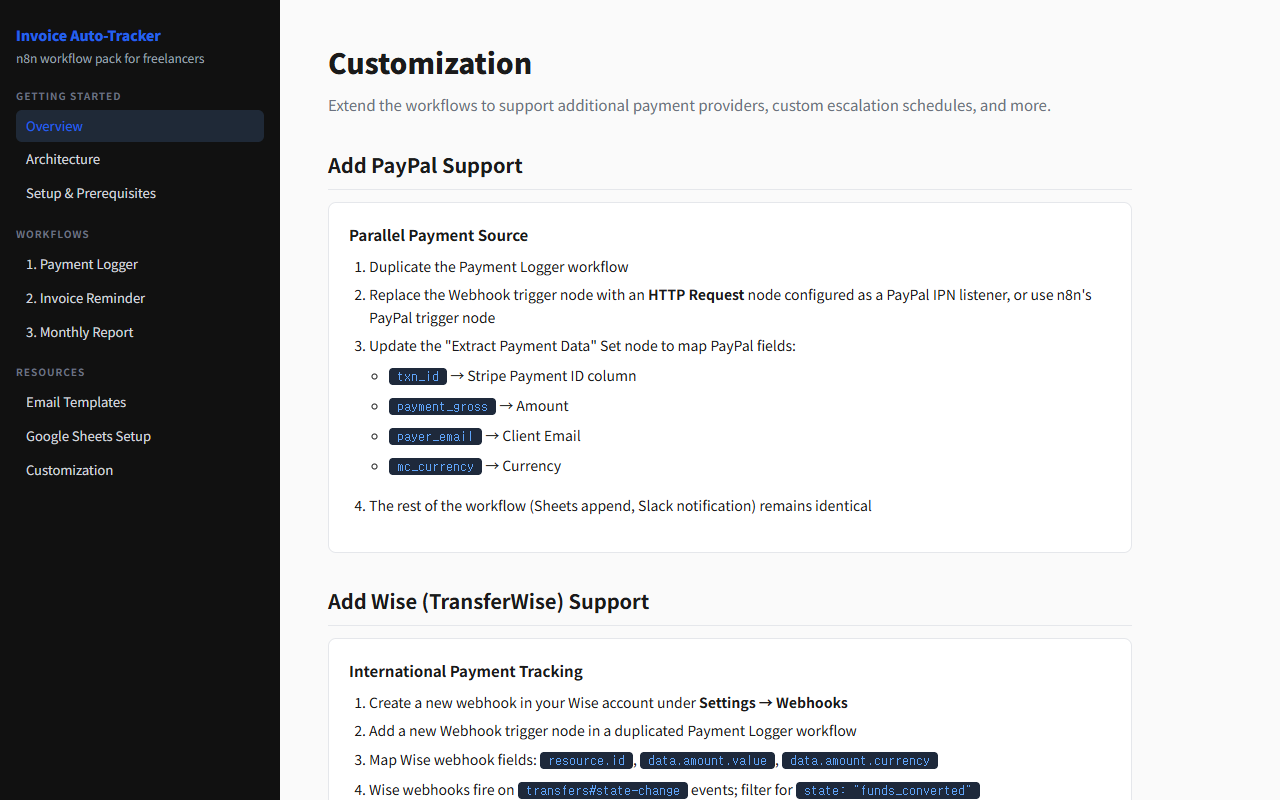Select the data.amount.value code snippet
This screenshot has height=800, width=1280.
(707, 760)
